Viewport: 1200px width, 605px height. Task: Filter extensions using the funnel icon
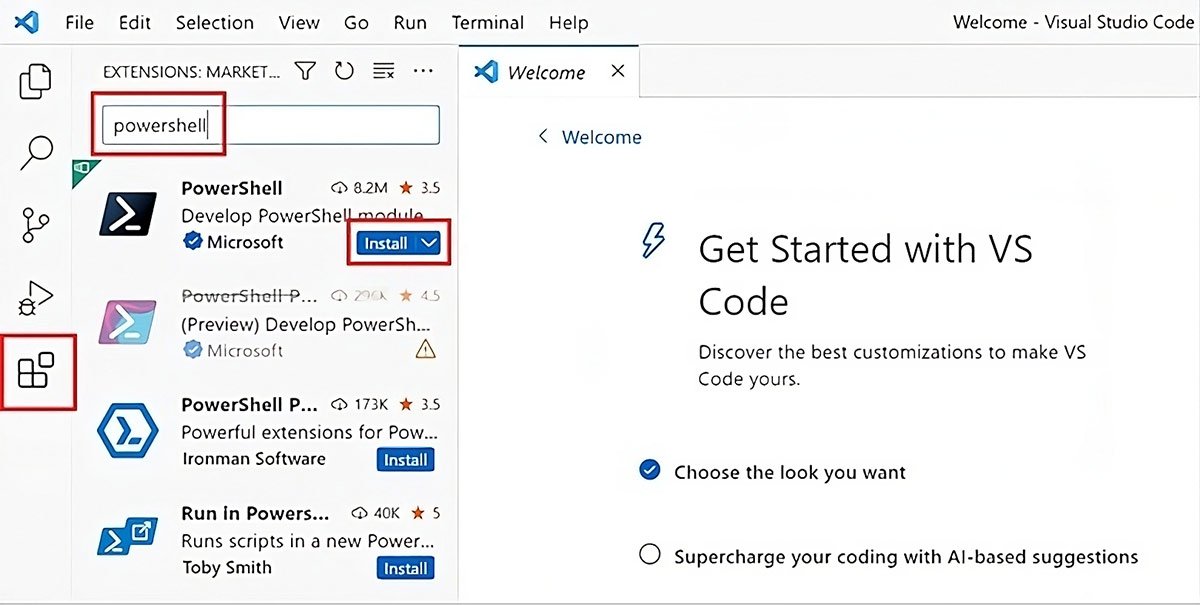(305, 71)
